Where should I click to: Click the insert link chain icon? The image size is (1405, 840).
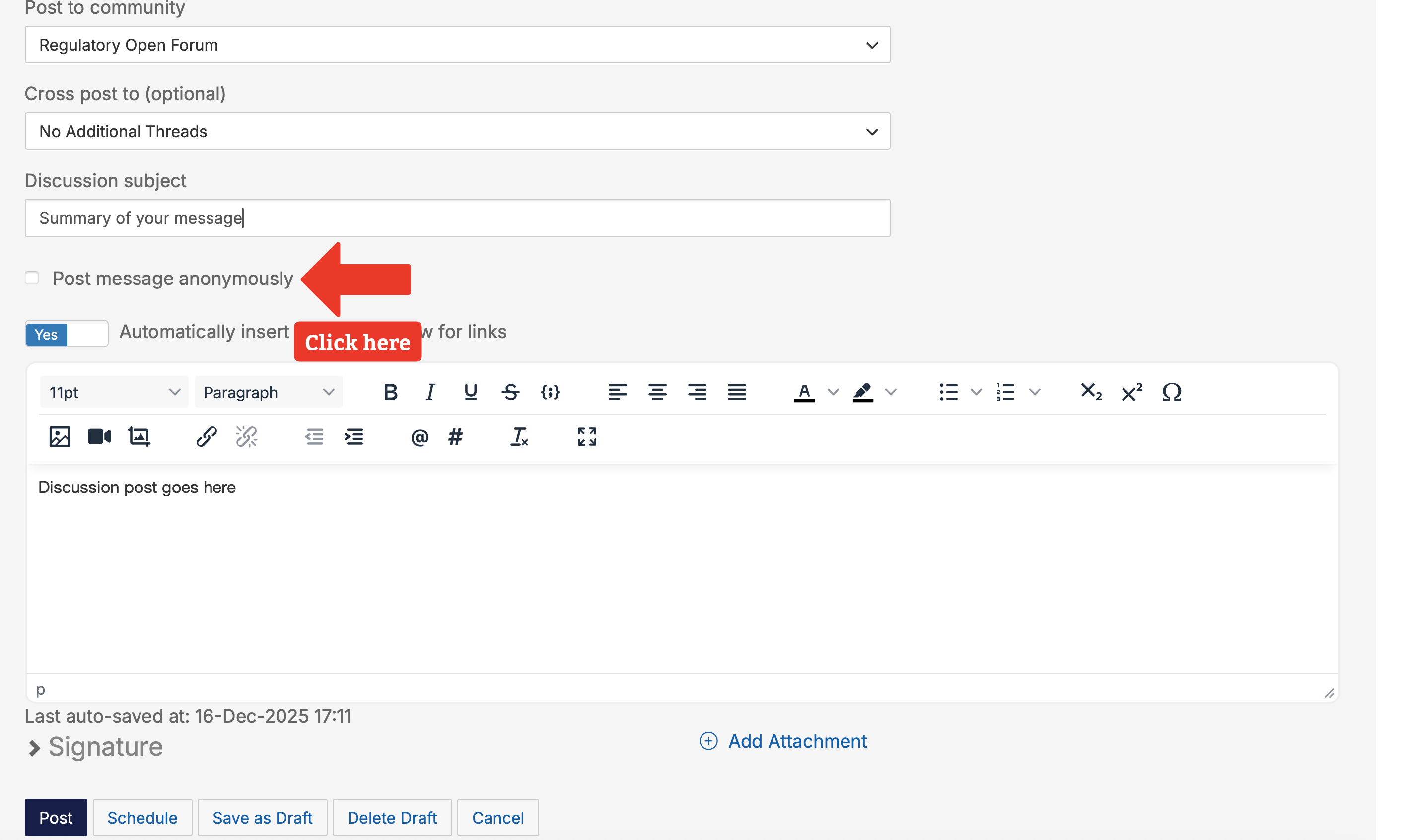coord(206,436)
